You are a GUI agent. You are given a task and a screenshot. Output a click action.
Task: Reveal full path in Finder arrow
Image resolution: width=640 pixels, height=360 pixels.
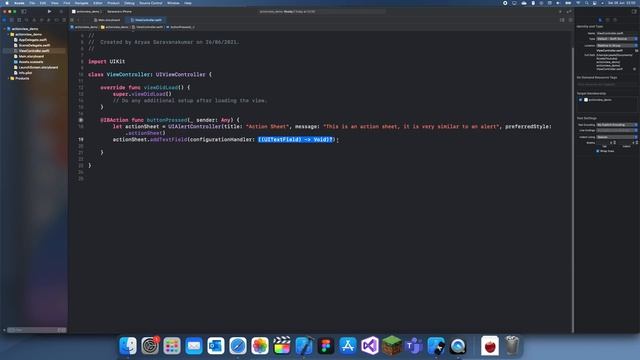(x=634, y=69)
